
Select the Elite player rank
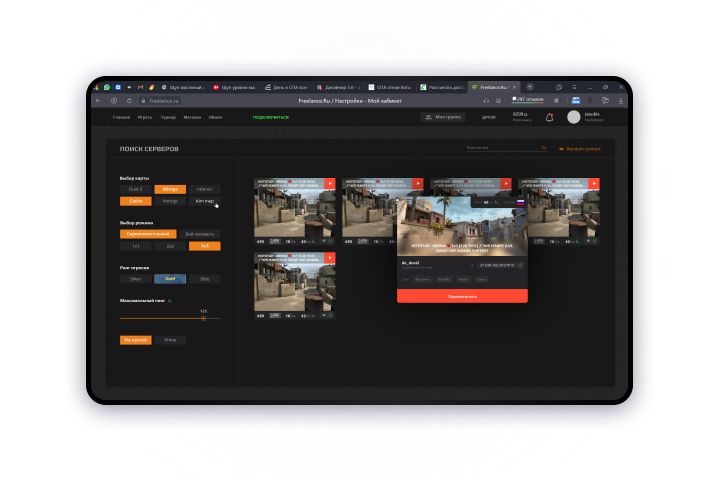click(205, 279)
